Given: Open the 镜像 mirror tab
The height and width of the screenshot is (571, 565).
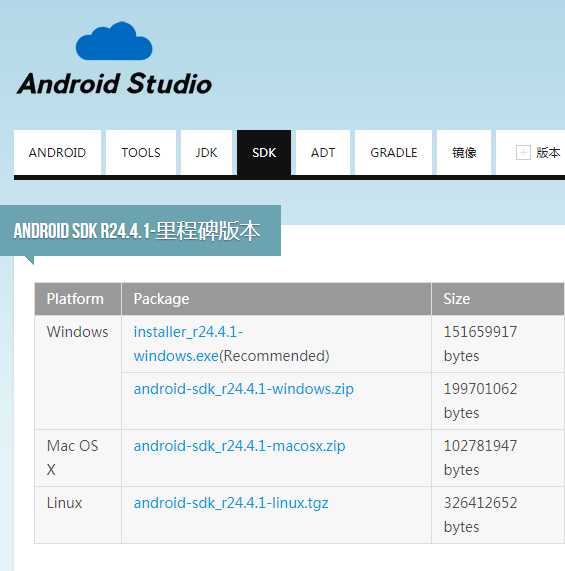Looking at the screenshot, I should [x=464, y=153].
